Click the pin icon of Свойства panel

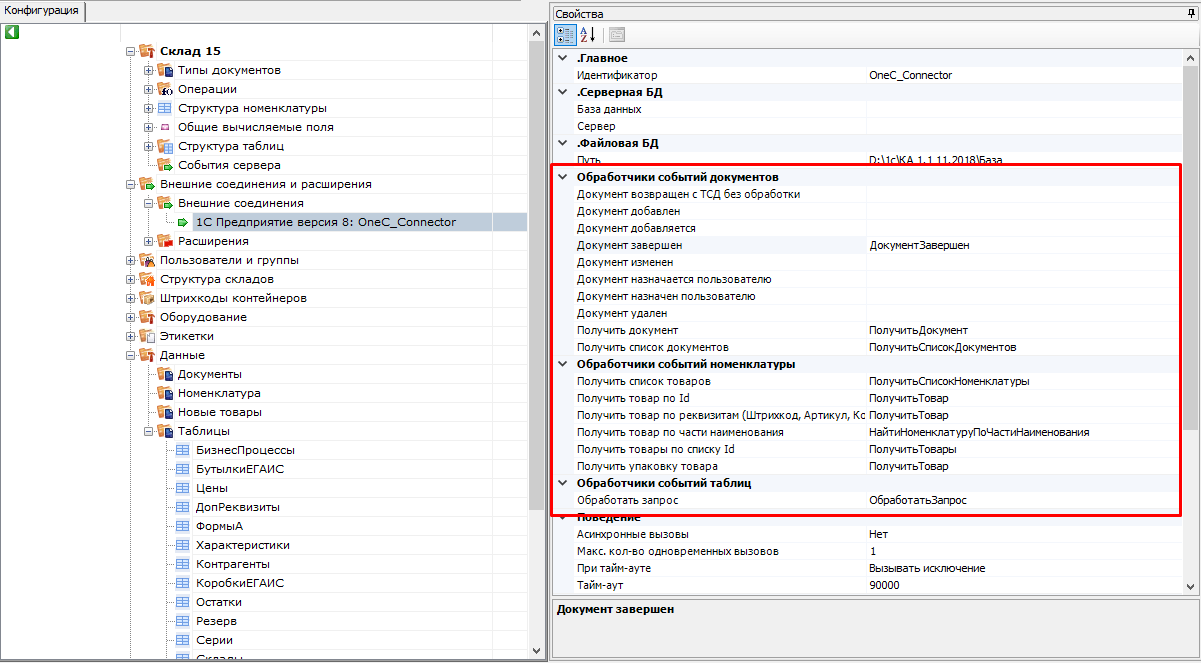pyautogui.click(x=1189, y=14)
